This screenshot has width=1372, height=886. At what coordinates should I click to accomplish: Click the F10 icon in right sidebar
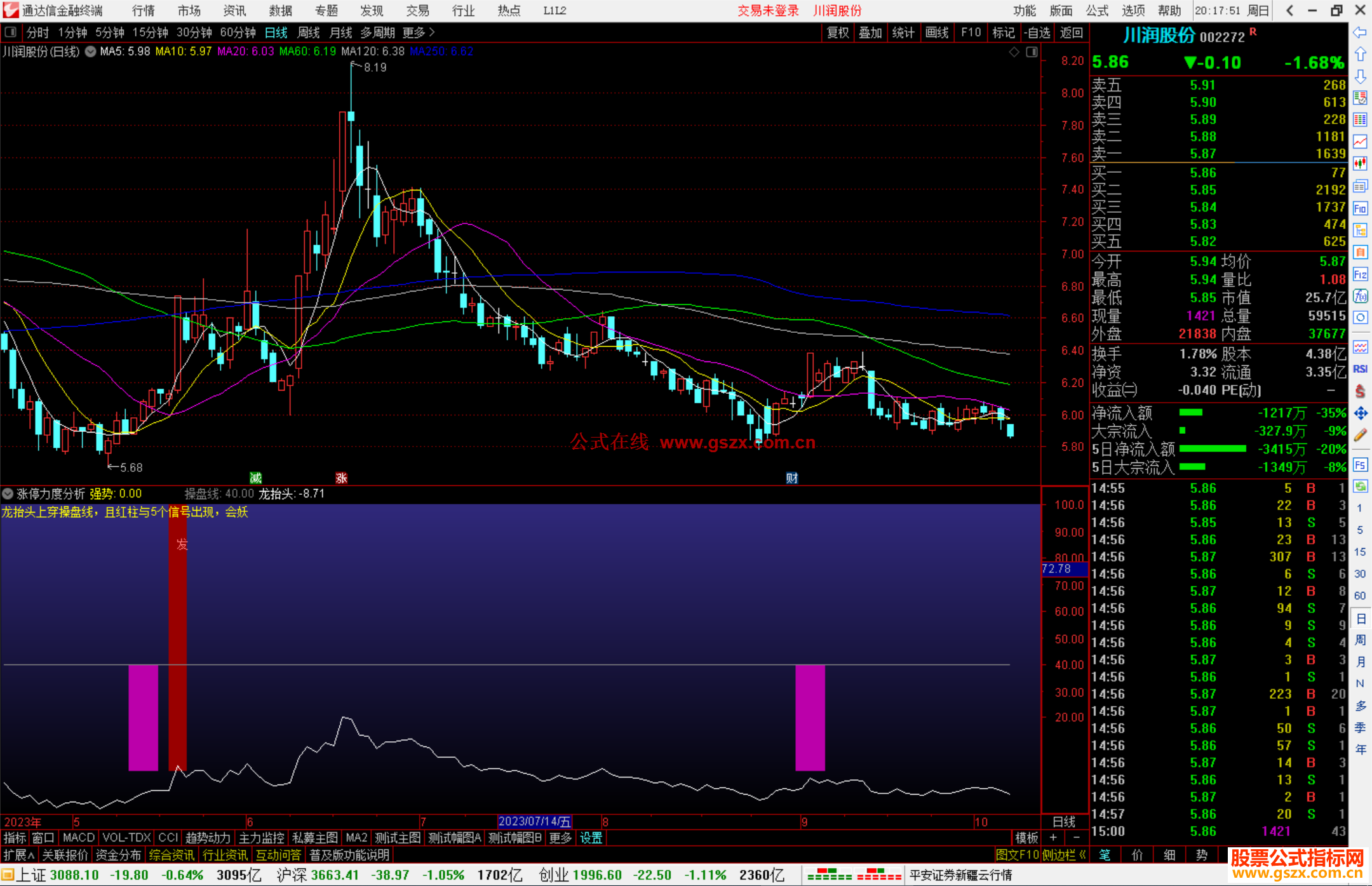1360,209
